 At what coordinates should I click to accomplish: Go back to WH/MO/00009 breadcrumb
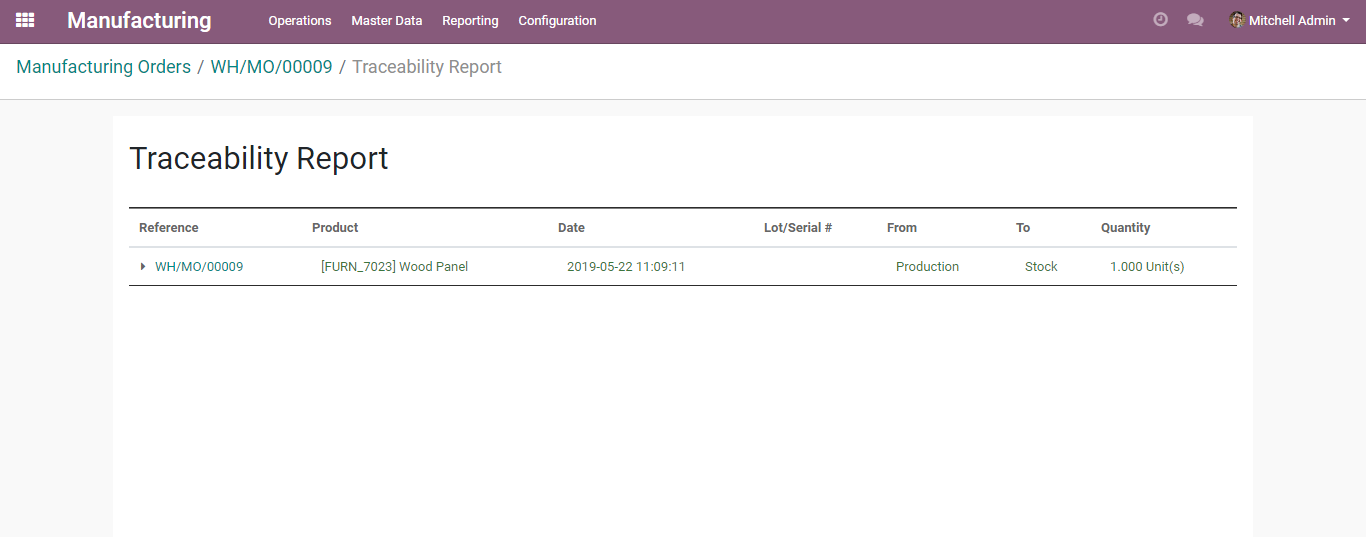click(271, 67)
